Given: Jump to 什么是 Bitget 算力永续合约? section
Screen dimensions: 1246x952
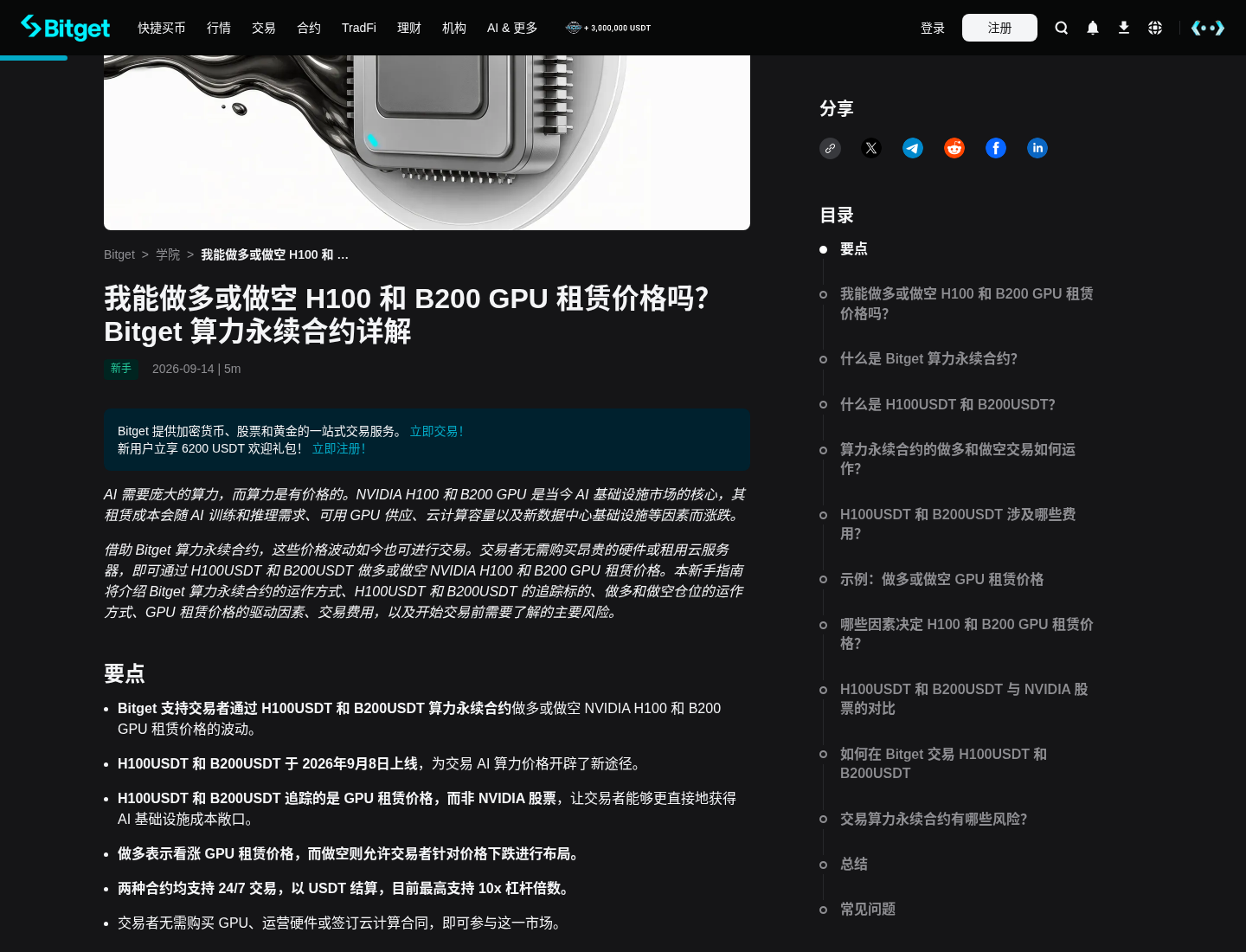Looking at the screenshot, I should (x=928, y=359).
